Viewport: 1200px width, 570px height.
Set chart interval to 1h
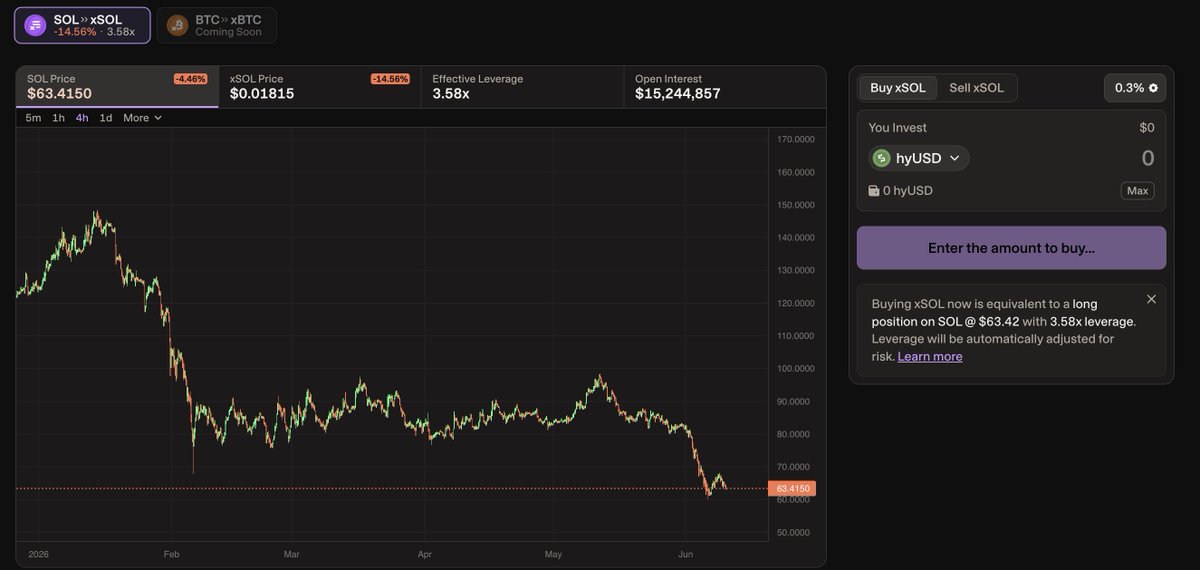tap(59, 118)
